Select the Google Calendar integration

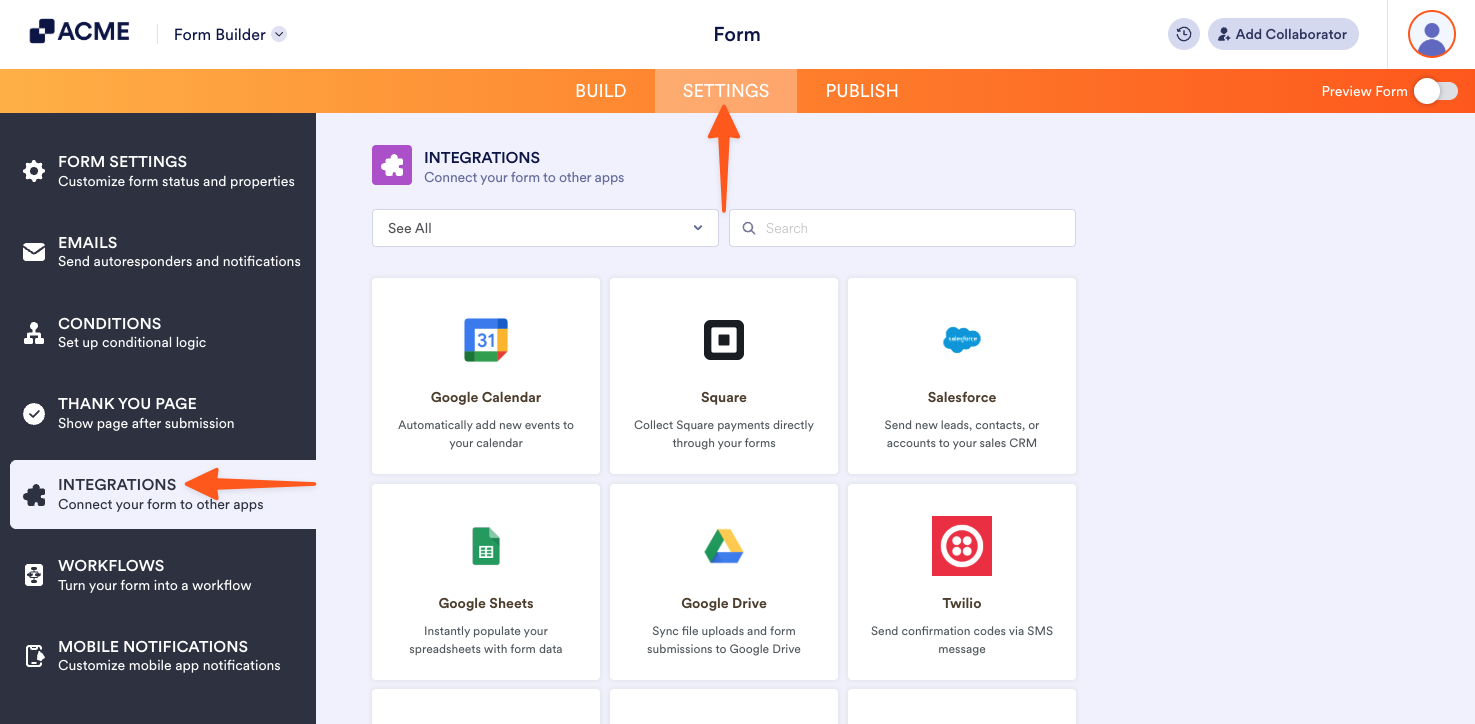(485, 375)
